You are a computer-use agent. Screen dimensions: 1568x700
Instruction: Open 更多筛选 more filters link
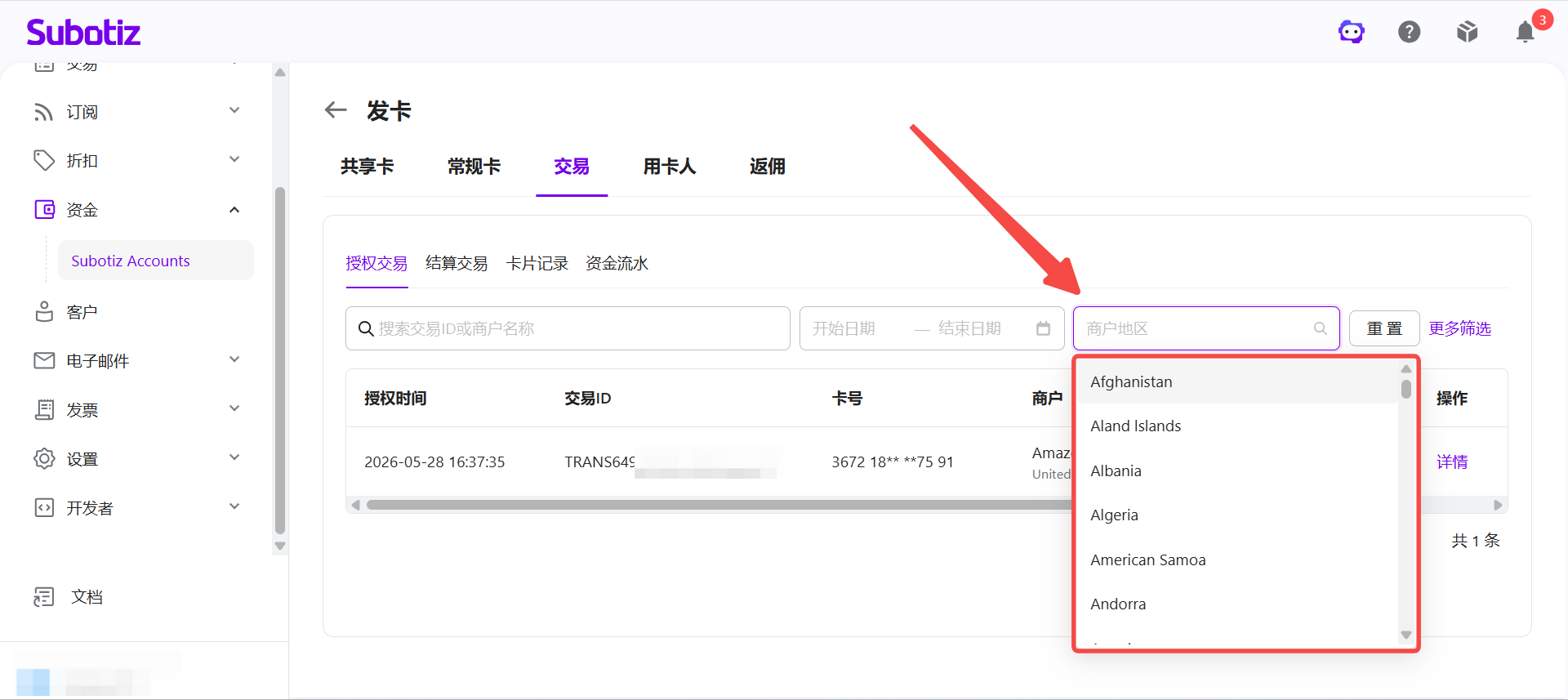(x=1459, y=328)
